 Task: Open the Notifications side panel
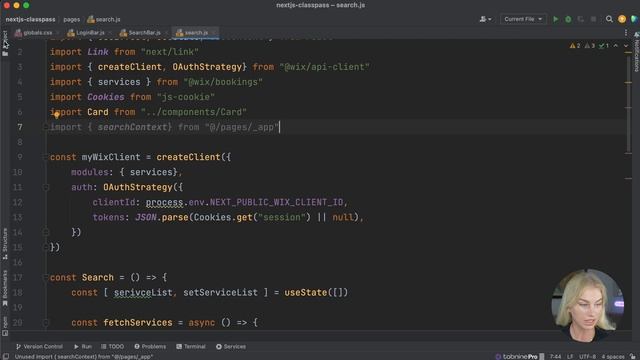pyautogui.click(x=636, y=52)
